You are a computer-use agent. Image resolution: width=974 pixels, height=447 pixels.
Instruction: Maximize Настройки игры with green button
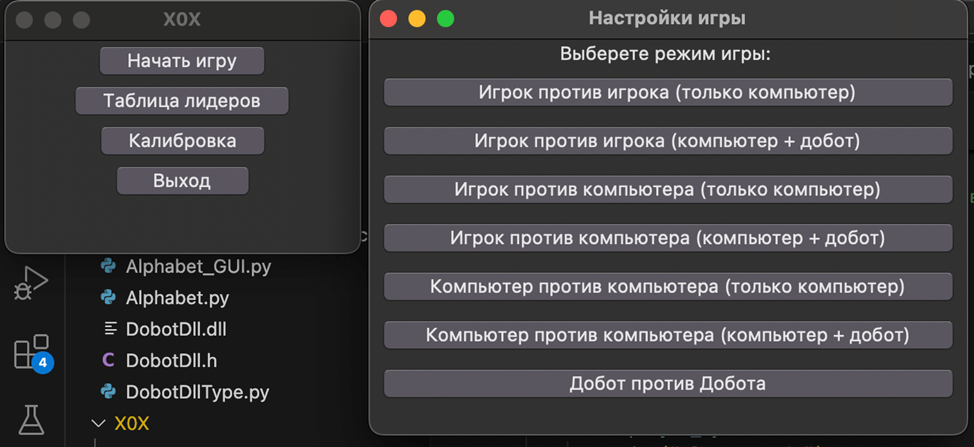(x=445, y=19)
